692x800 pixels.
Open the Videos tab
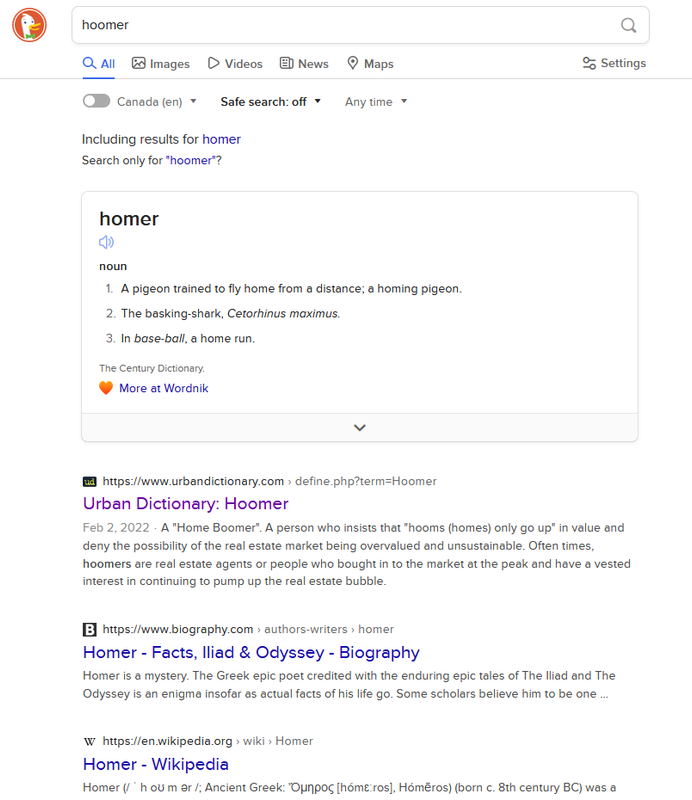coord(235,64)
